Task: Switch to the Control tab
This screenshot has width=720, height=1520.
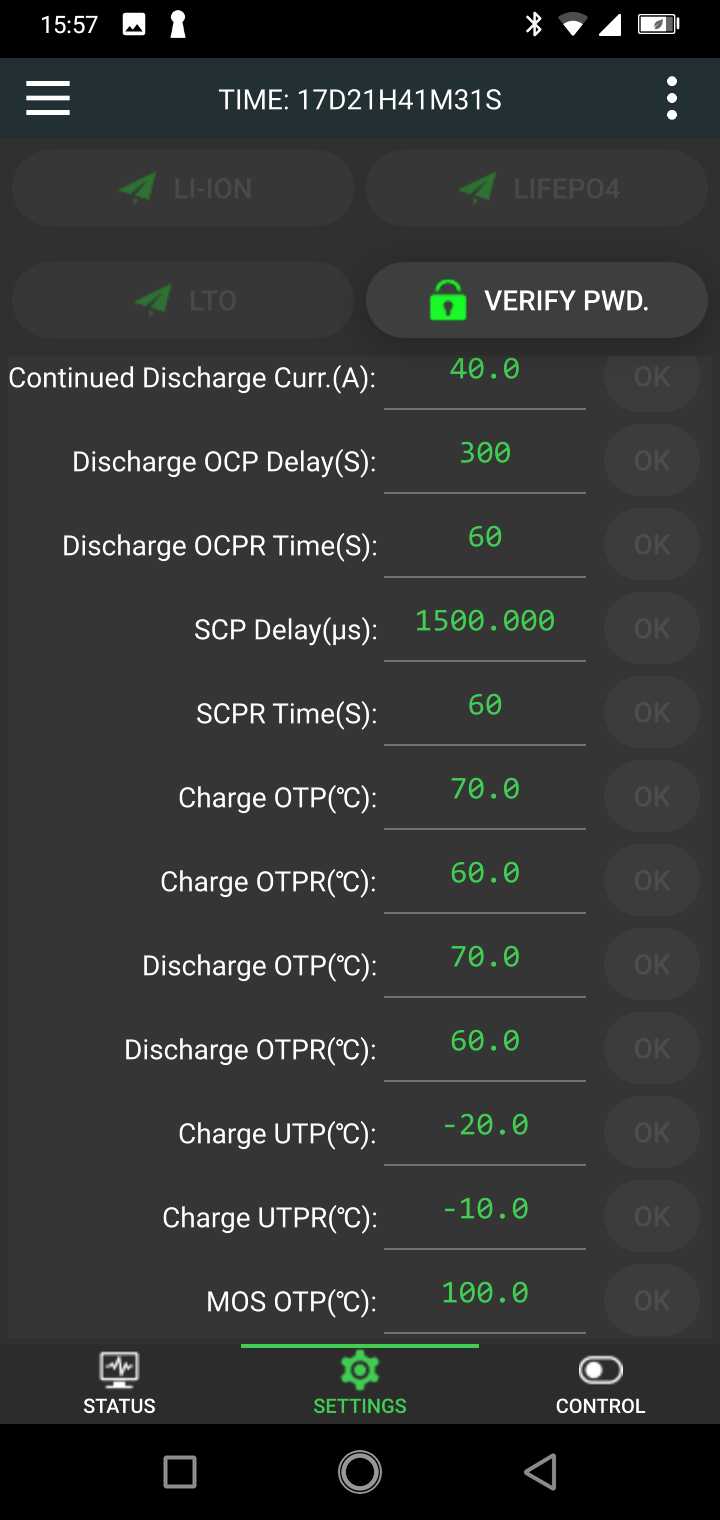Action: point(600,1383)
